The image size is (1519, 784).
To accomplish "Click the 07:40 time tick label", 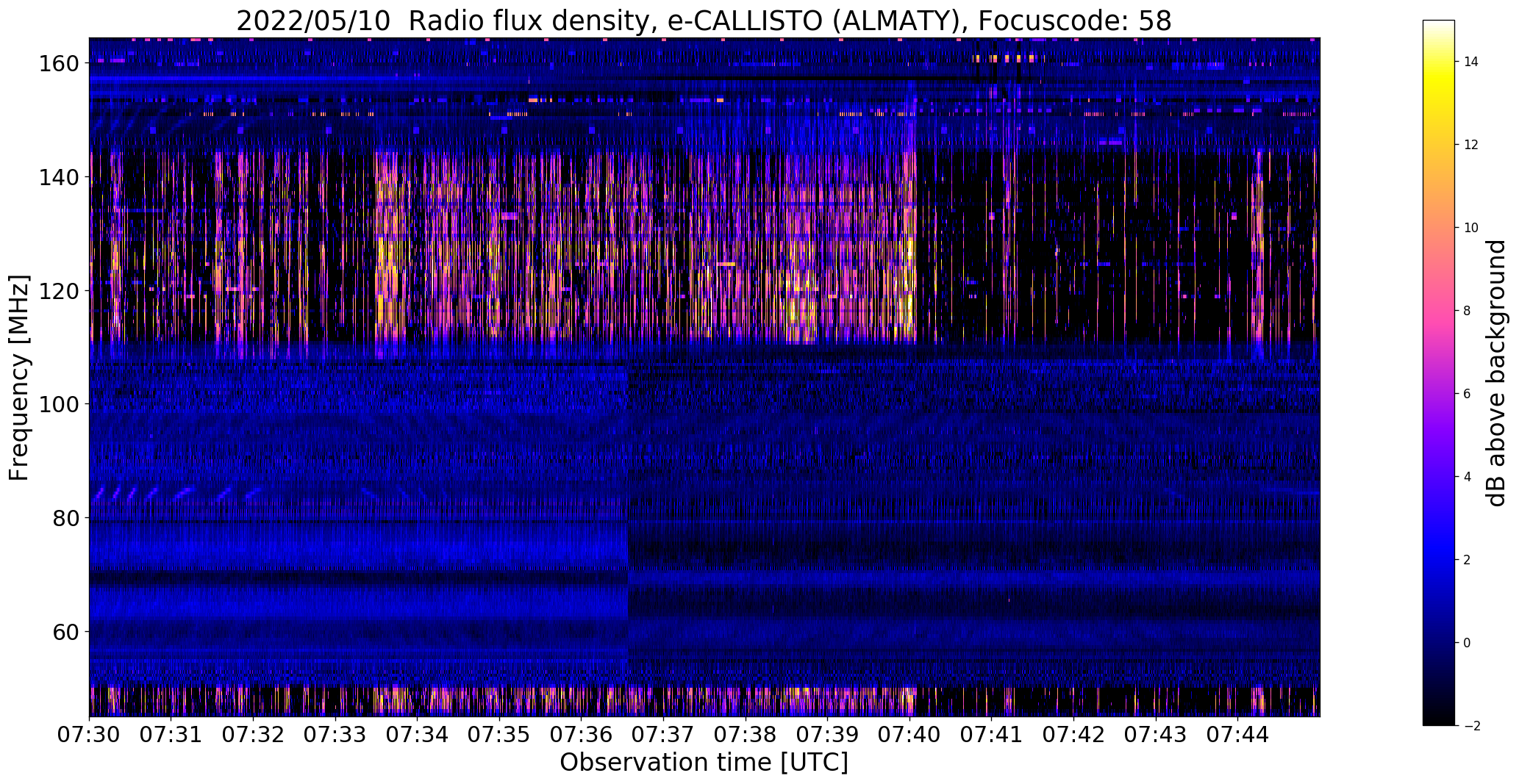I will pyautogui.click(x=909, y=735).
